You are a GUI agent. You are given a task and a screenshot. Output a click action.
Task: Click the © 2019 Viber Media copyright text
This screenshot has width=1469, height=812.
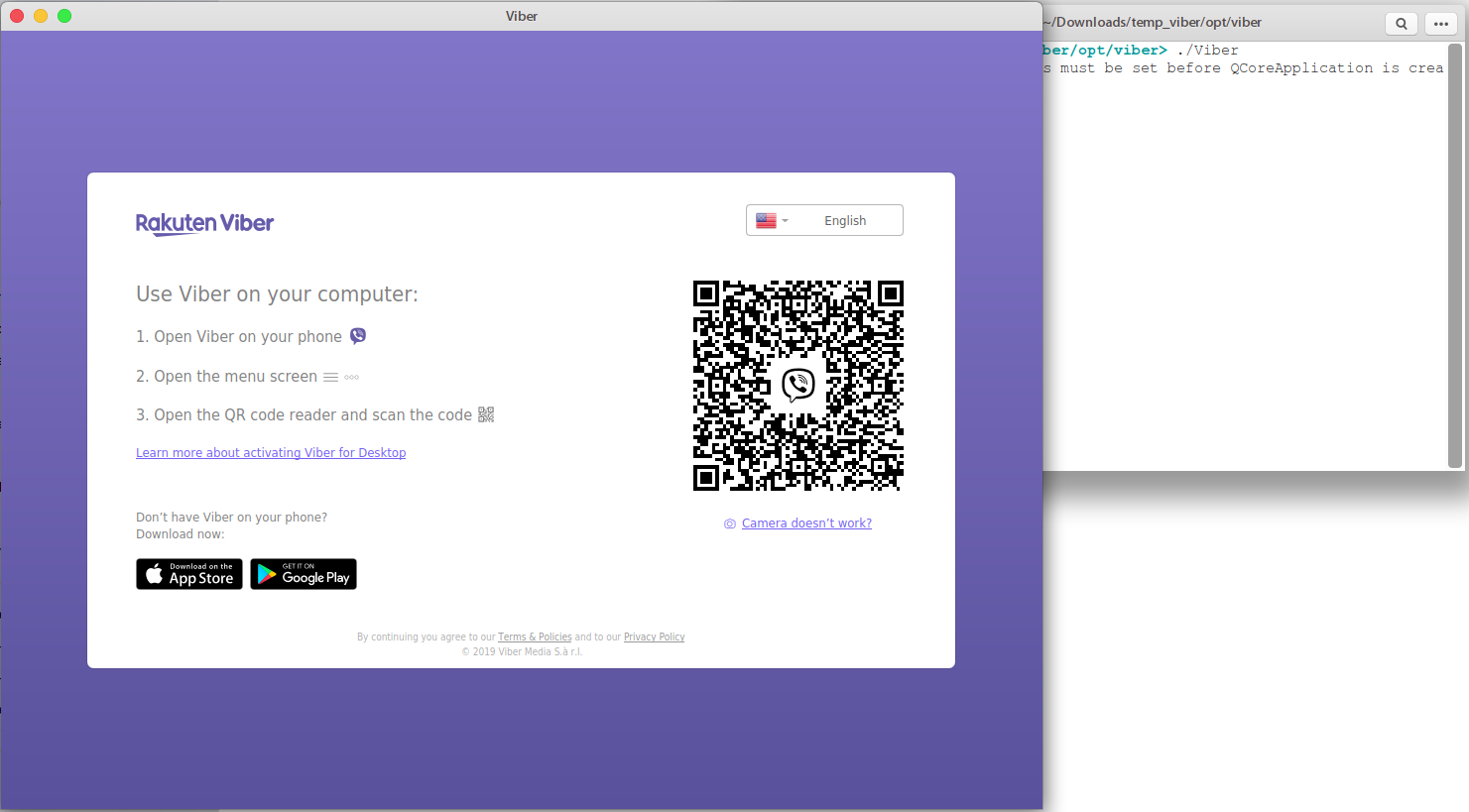point(522,651)
